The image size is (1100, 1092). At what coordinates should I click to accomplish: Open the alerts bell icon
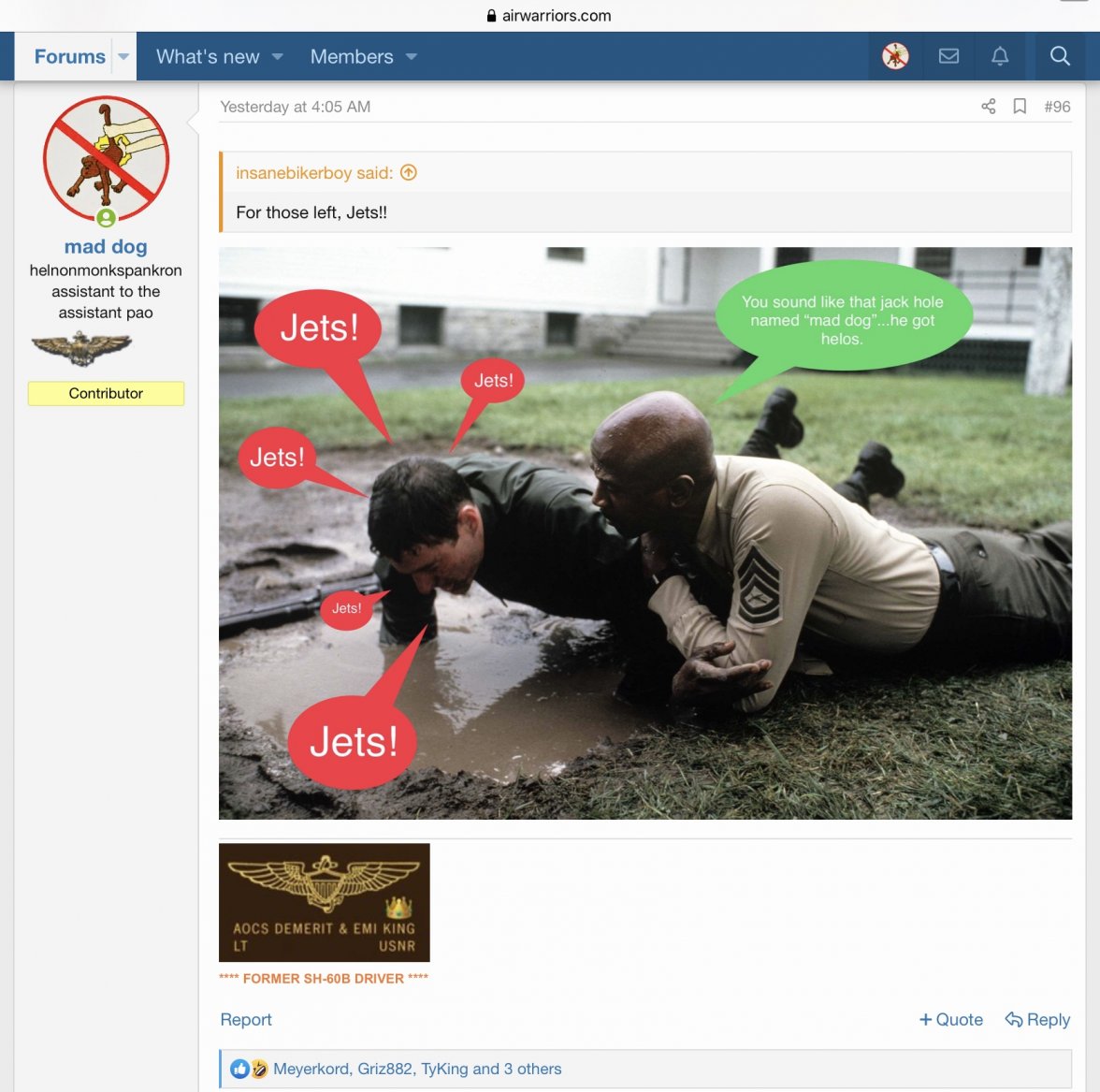click(1000, 56)
